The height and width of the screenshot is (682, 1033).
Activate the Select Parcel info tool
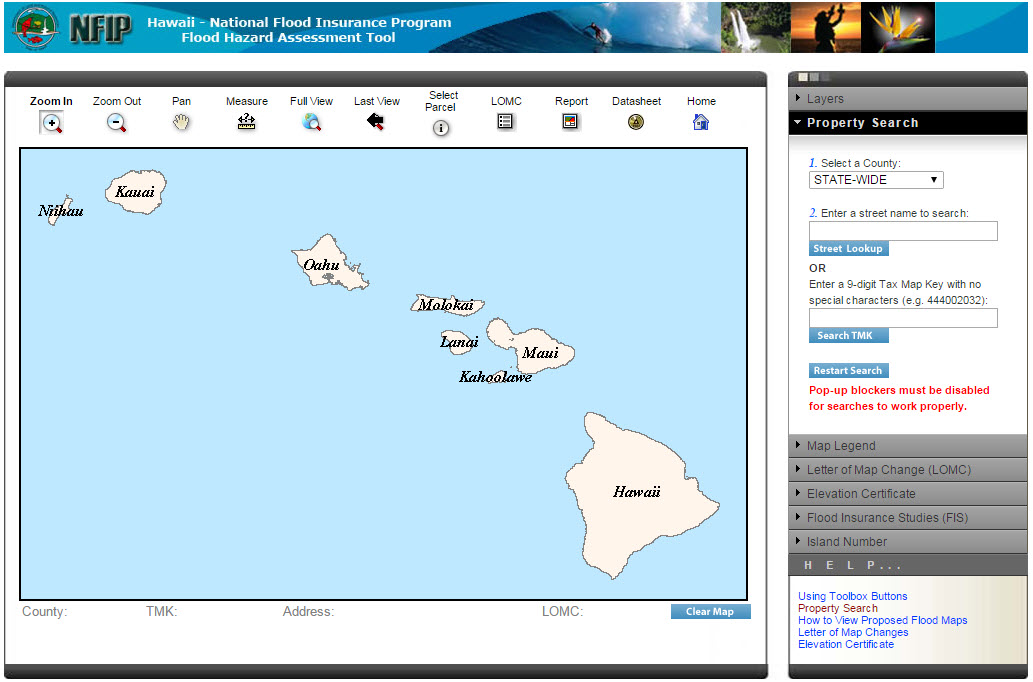[x=441, y=128]
